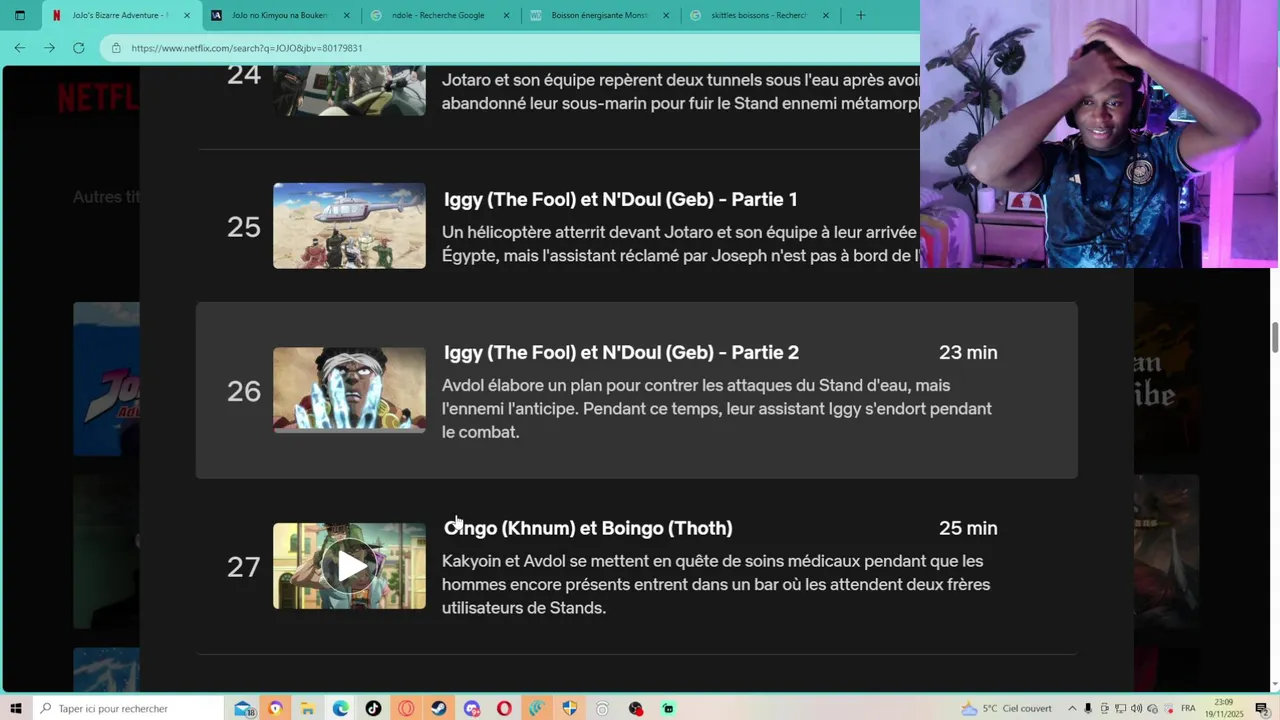Viewport: 1280px width, 720px height.
Task: Open the clock showing 23:09
Action: (x=1224, y=708)
